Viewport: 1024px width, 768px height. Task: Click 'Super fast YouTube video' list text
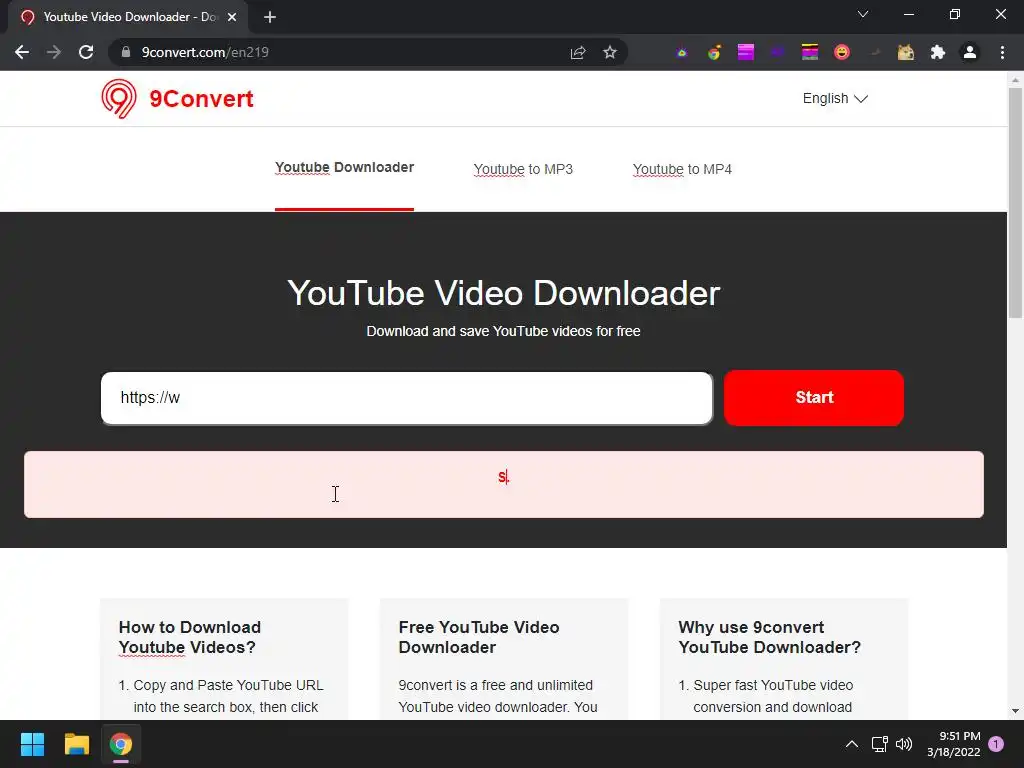point(773,685)
